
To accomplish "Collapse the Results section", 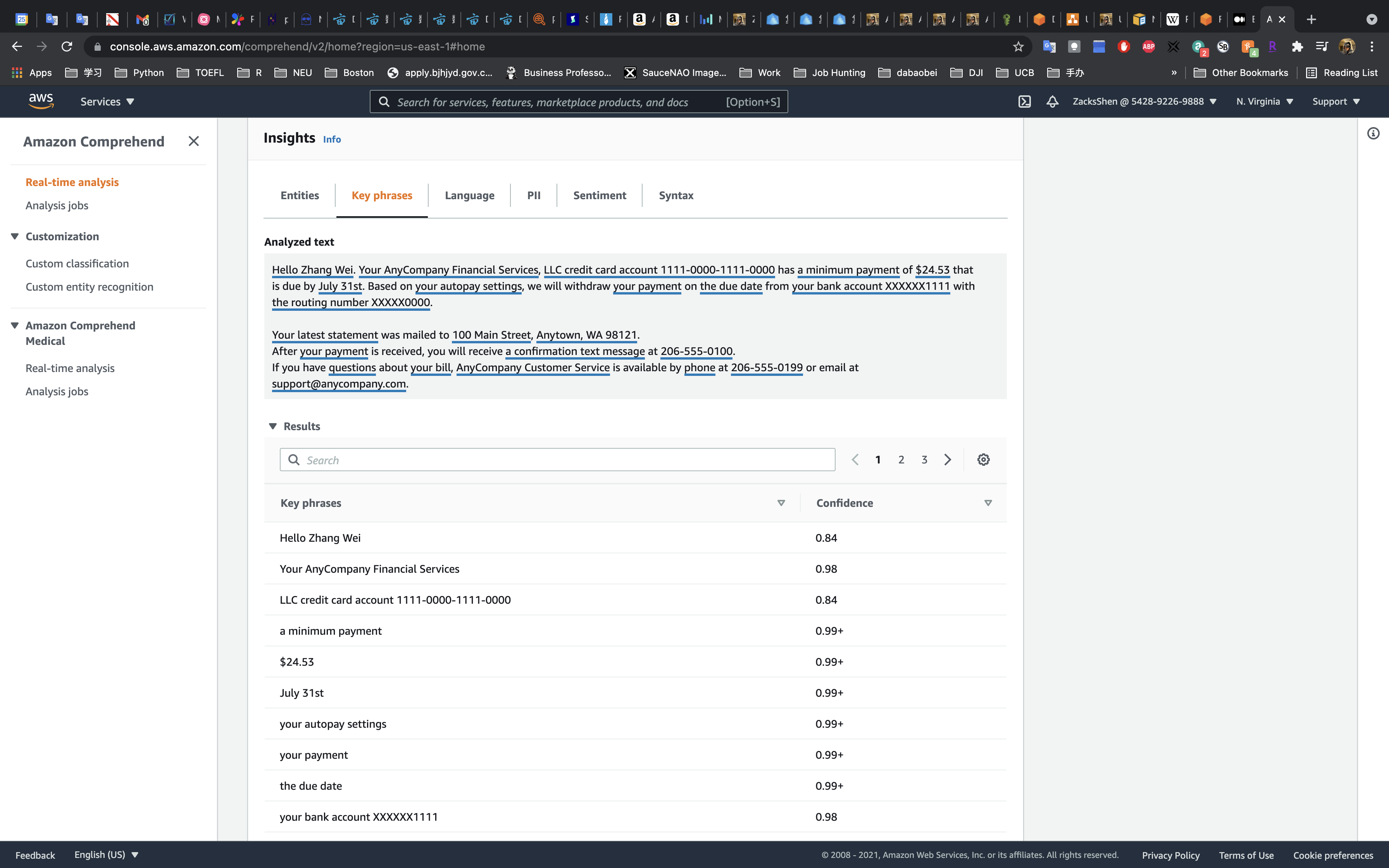I will [x=273, y=426].
